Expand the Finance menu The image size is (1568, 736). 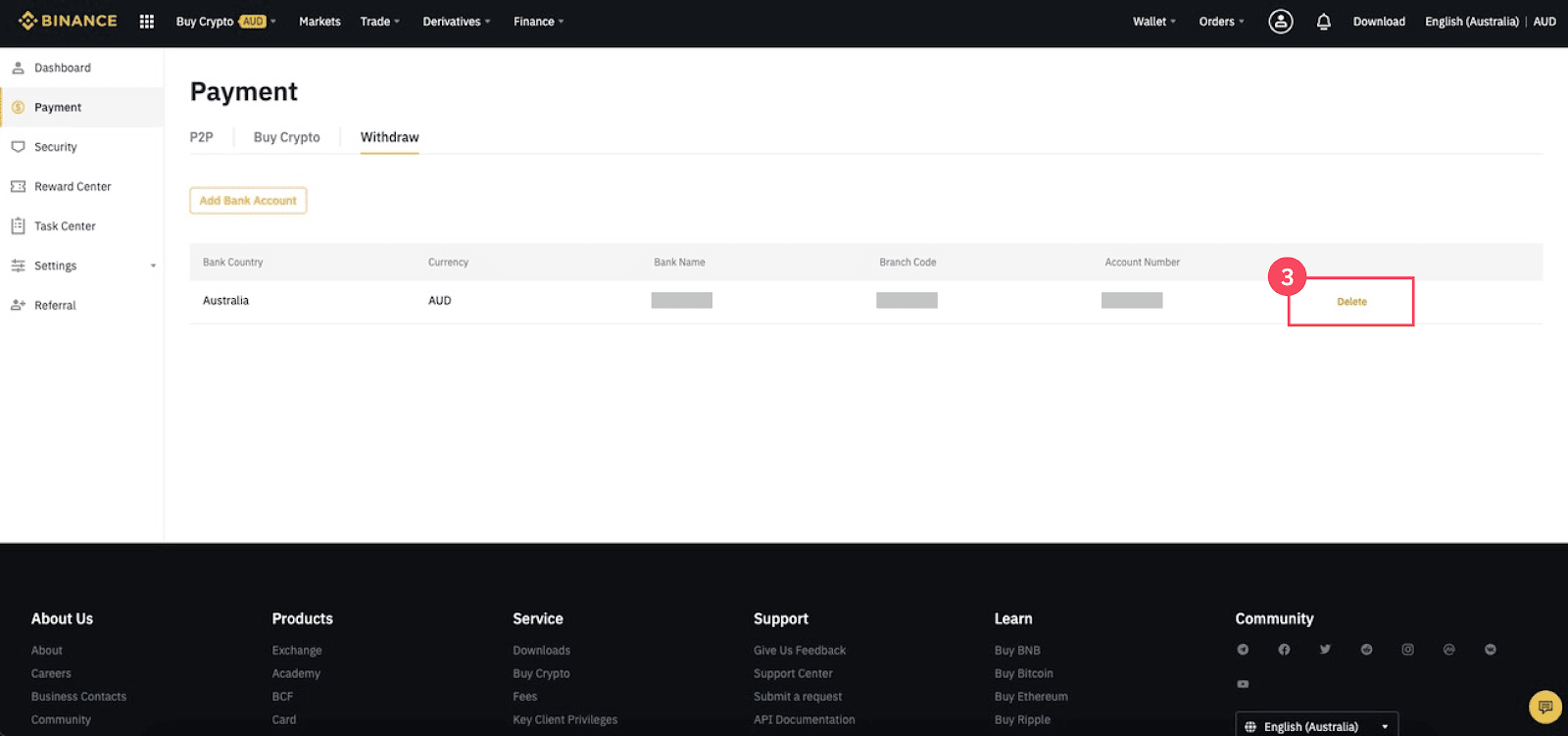[539, 22]
